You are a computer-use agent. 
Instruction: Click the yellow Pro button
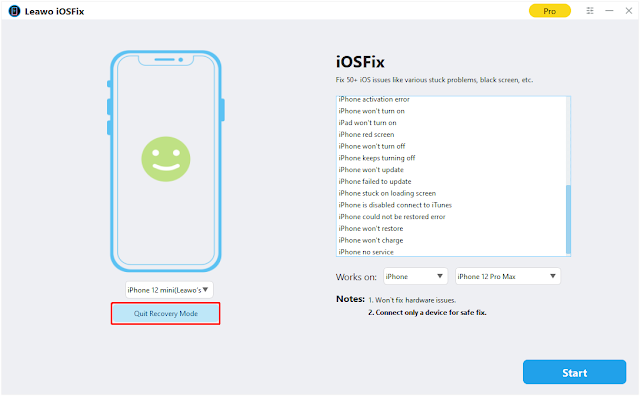(549, 11)
